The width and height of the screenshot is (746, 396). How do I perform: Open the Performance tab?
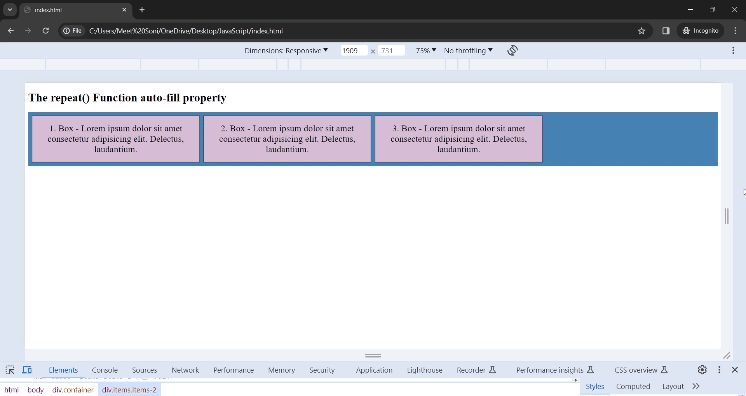point(234,370)
